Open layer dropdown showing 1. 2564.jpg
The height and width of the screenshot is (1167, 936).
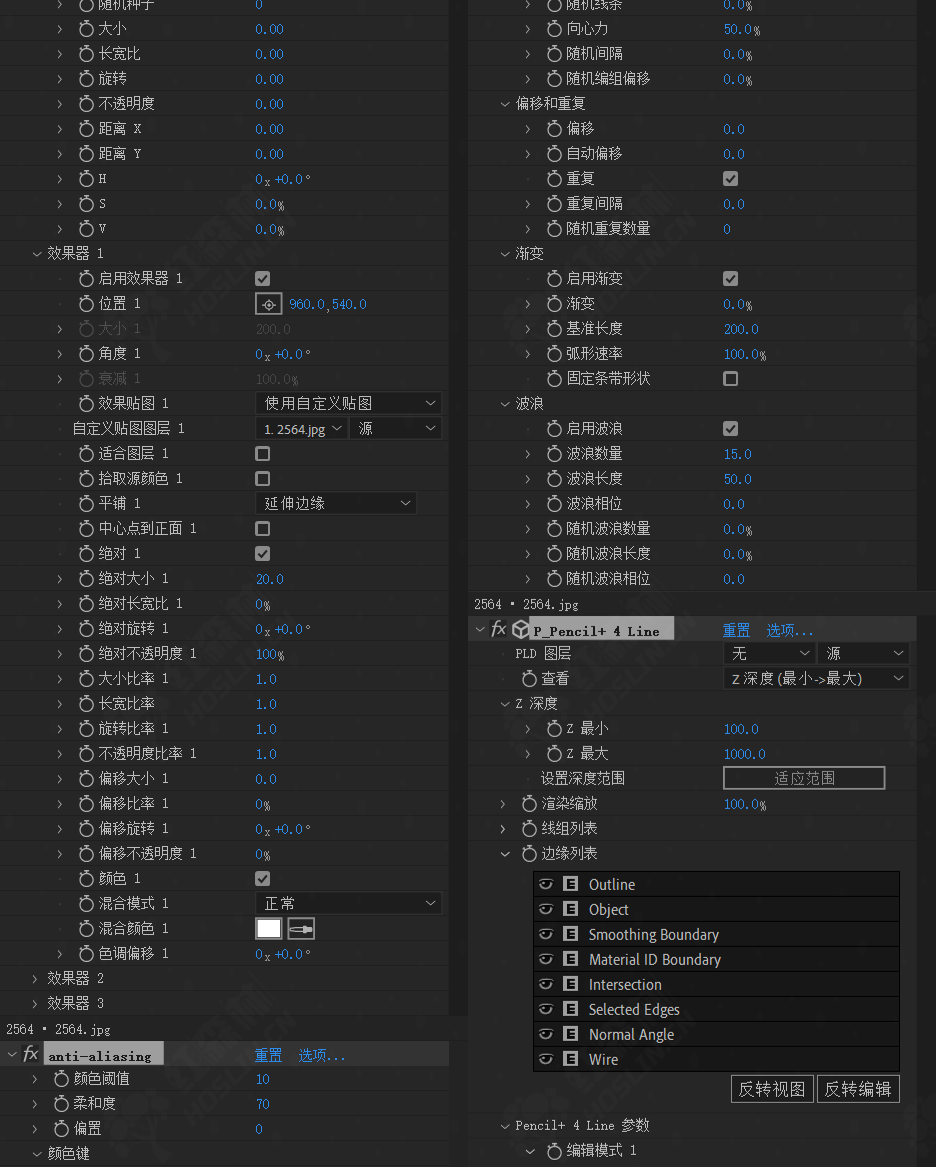[301, 429]
